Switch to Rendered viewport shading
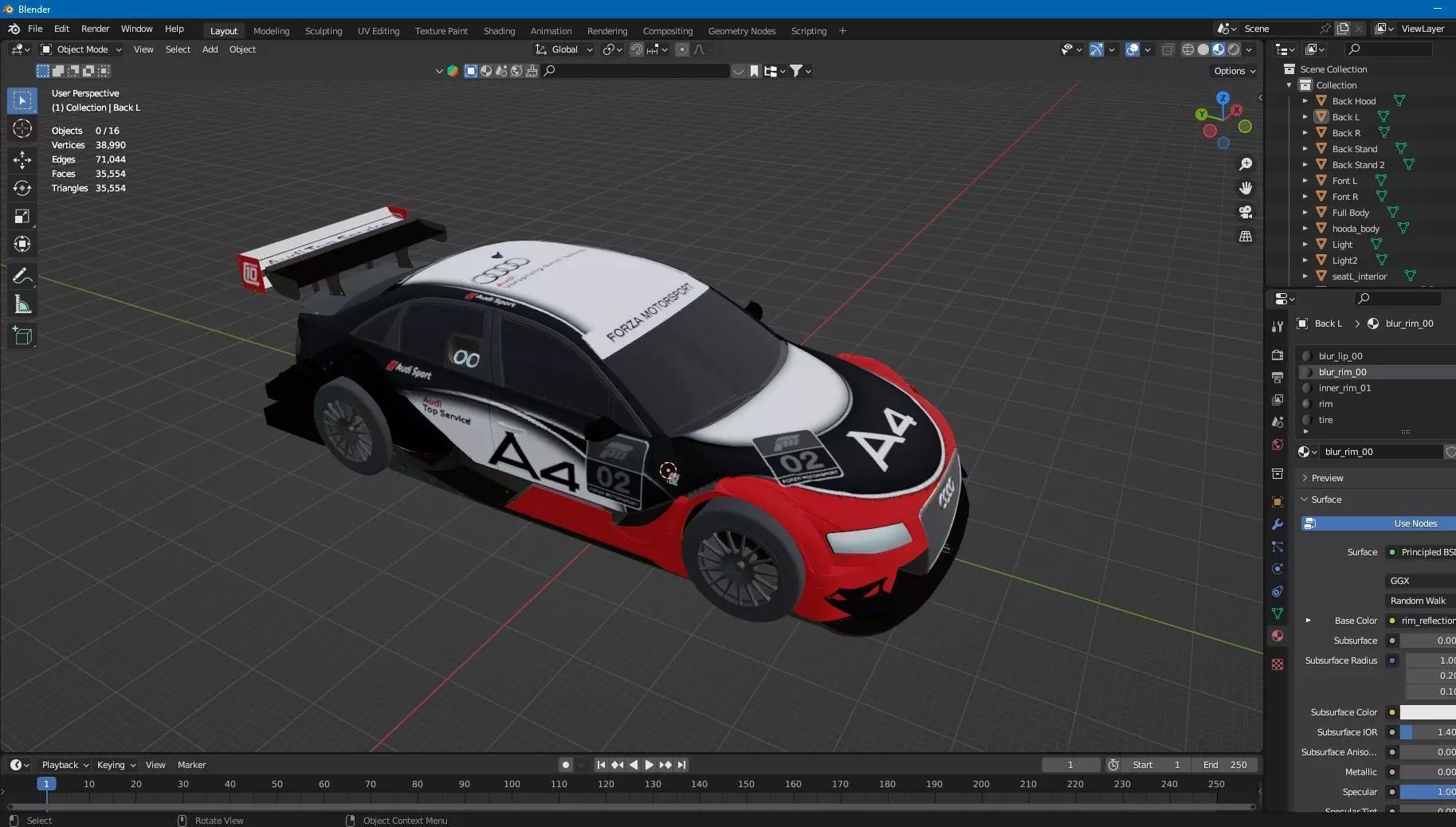The image size is (1456, 827). pos(1234,49)
